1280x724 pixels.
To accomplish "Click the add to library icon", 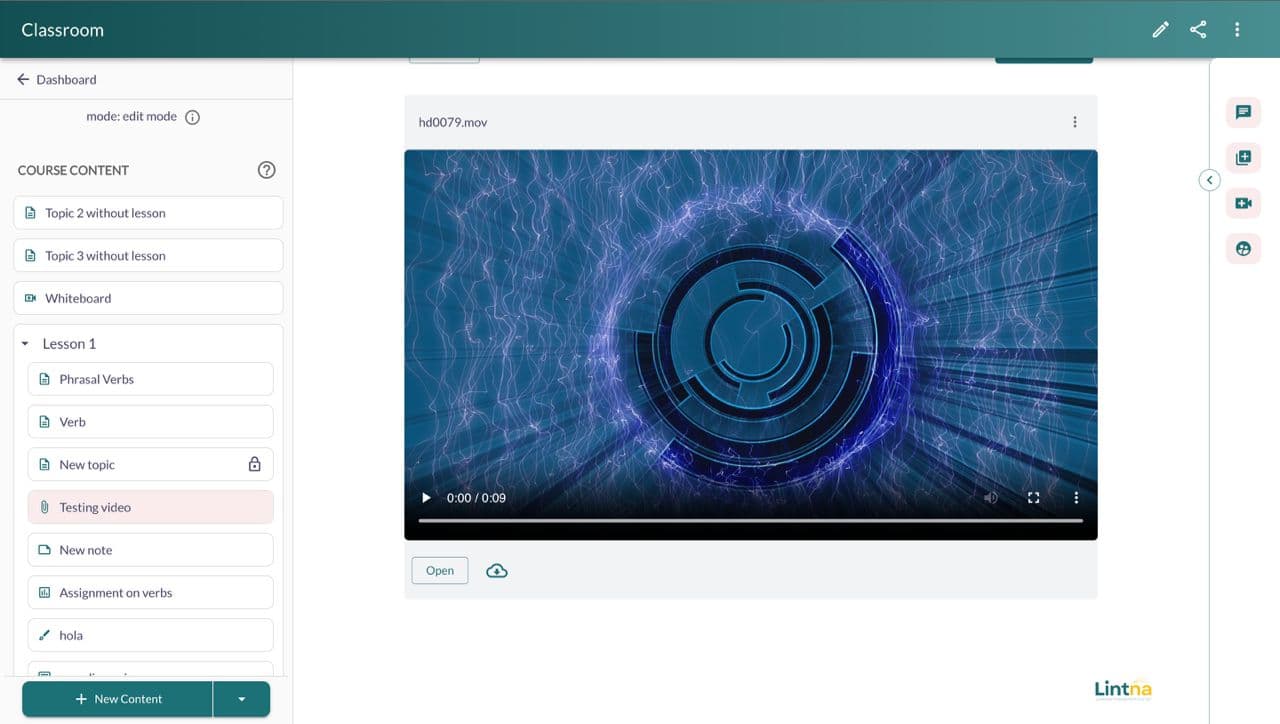I will pyautogui.click(x=1243, y=158).
